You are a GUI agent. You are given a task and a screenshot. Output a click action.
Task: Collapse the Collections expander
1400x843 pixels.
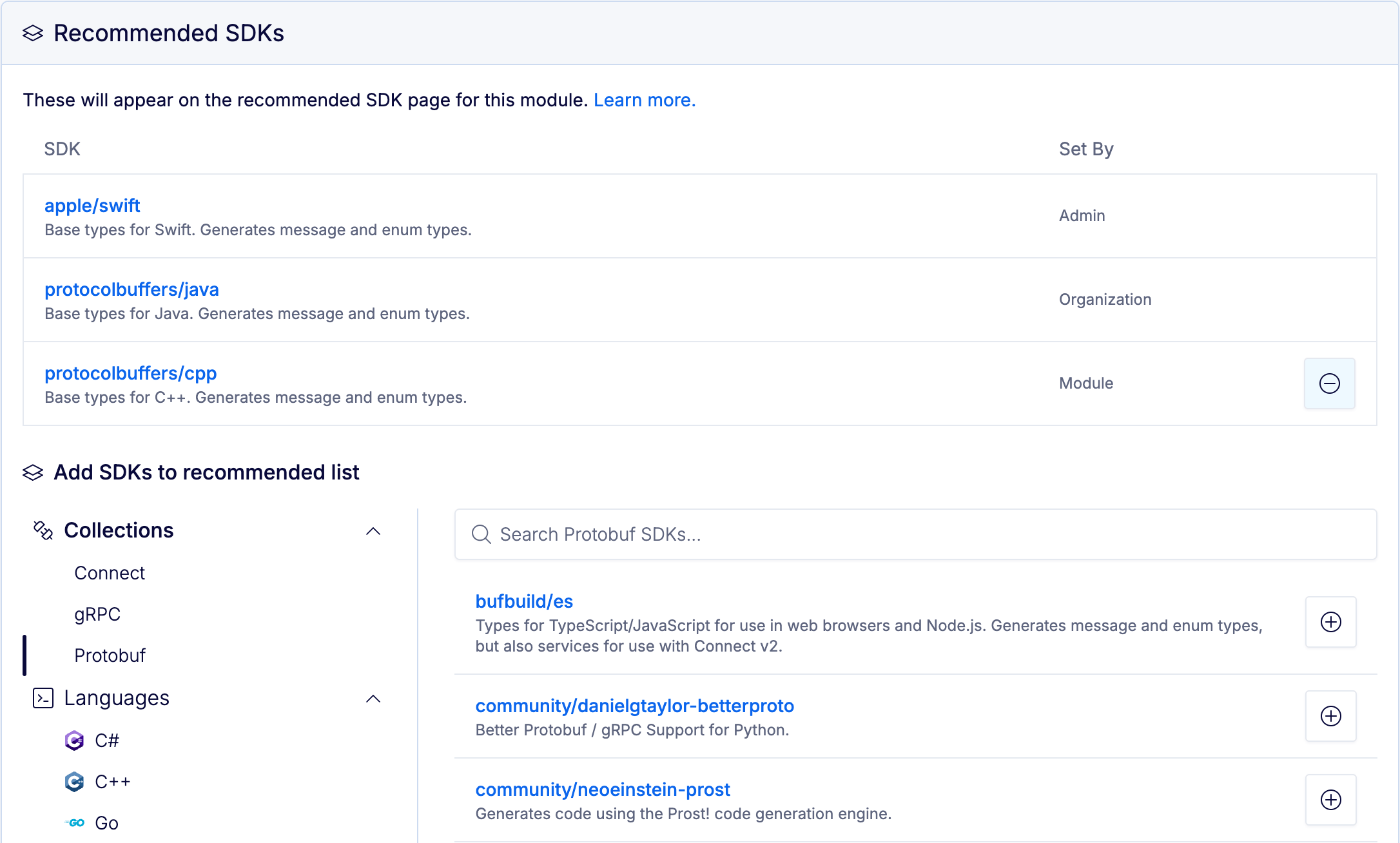(373, 530)
